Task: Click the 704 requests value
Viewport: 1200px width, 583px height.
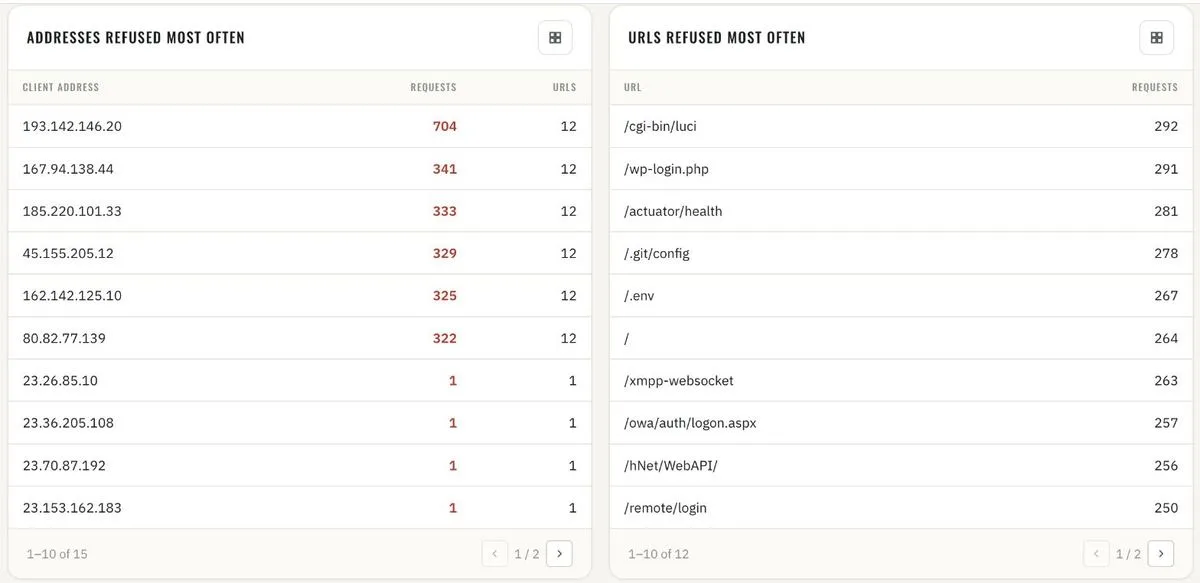Action: (x=445, y=127)
